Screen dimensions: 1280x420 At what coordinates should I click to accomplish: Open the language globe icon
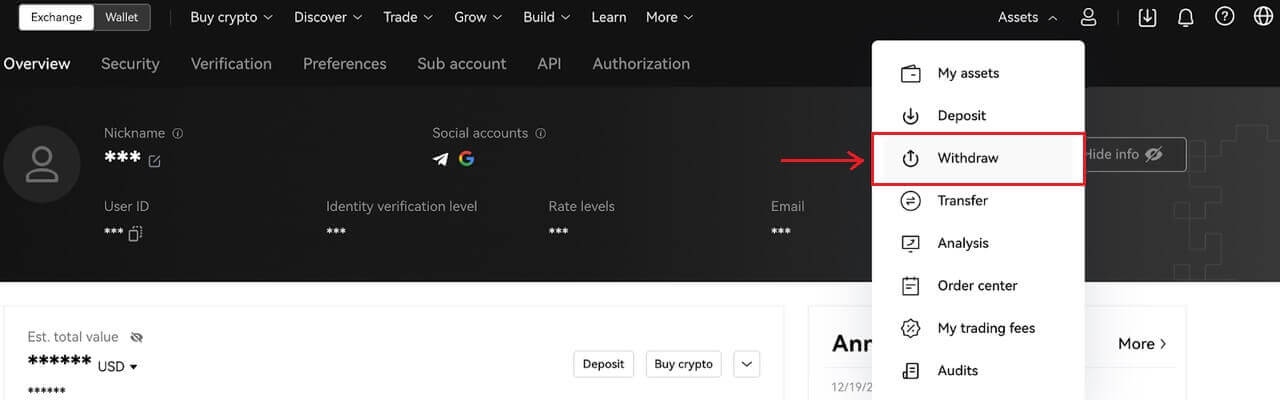coord(1263,17)
